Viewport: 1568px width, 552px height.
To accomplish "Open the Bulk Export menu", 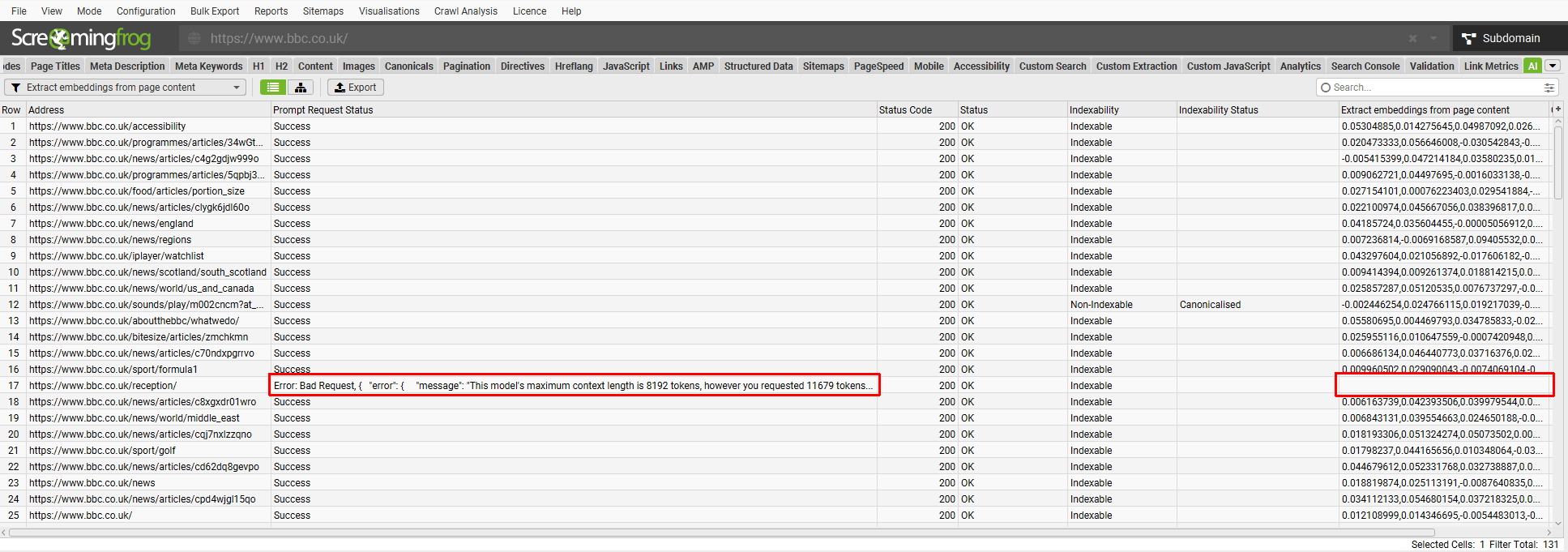I will point(215,11).
